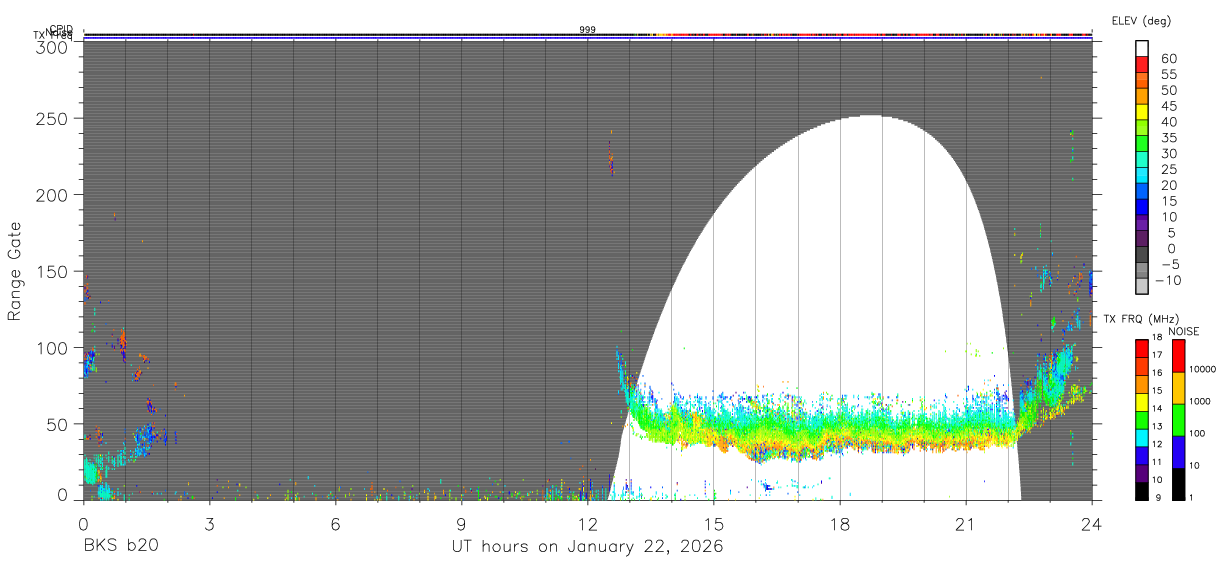The height and width of the screenshot is (567, 1228).
Task: Click the 'ELEV (deg)' legend title
Action: (1141, 20)
